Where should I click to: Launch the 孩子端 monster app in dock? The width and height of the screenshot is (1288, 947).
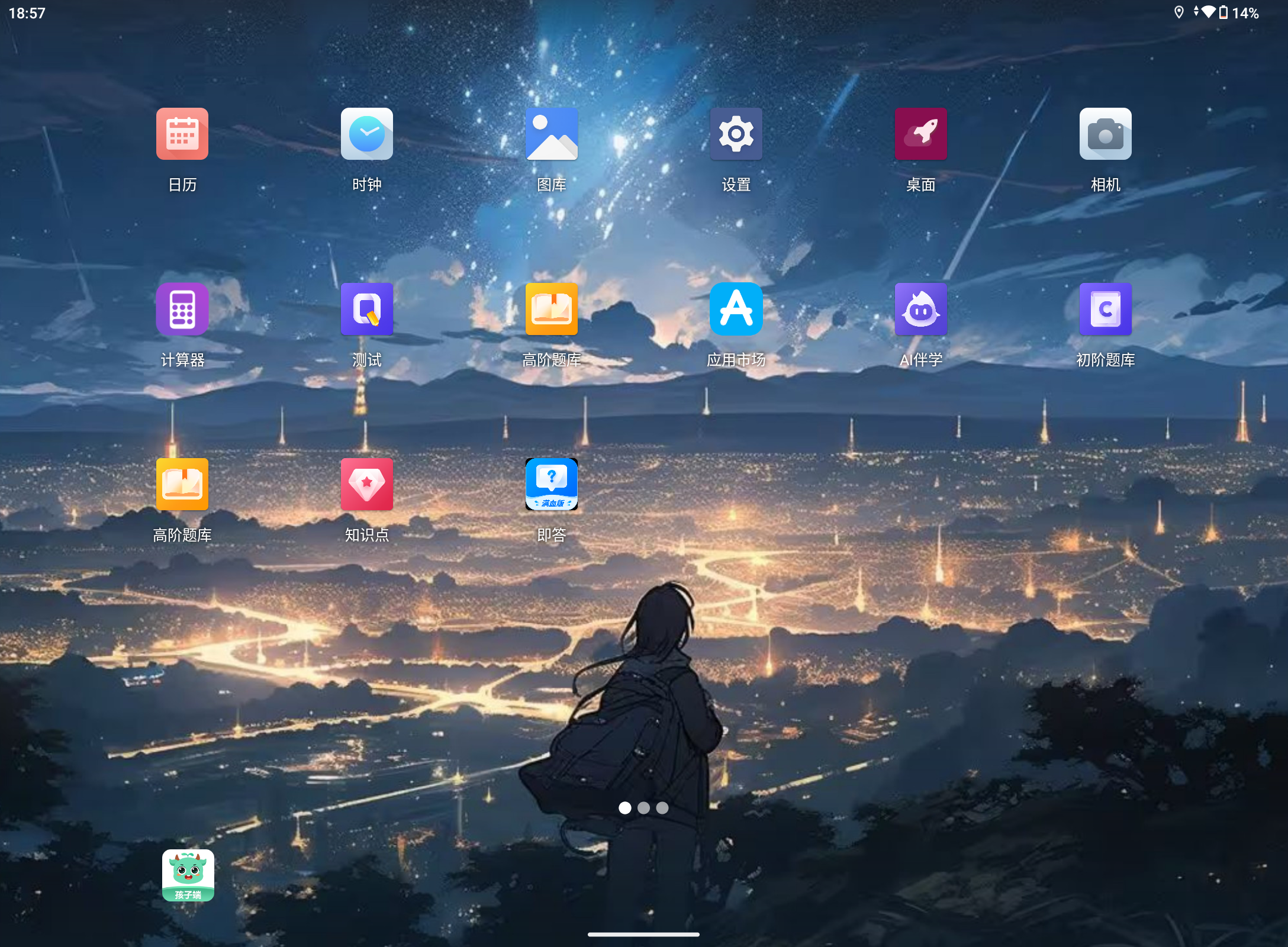tap(188, 875)
